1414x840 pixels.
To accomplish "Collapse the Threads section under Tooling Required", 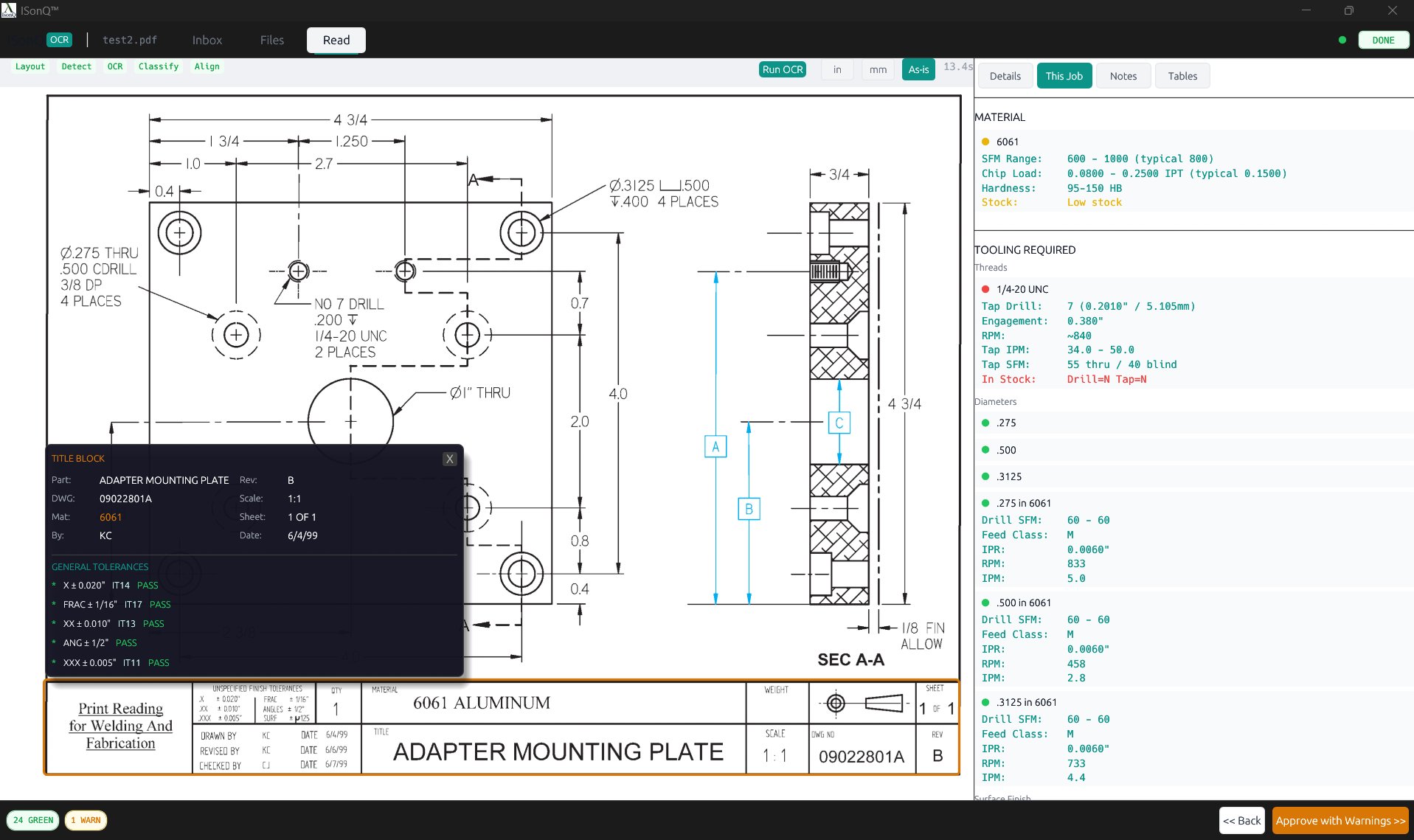I will point(991,267).
